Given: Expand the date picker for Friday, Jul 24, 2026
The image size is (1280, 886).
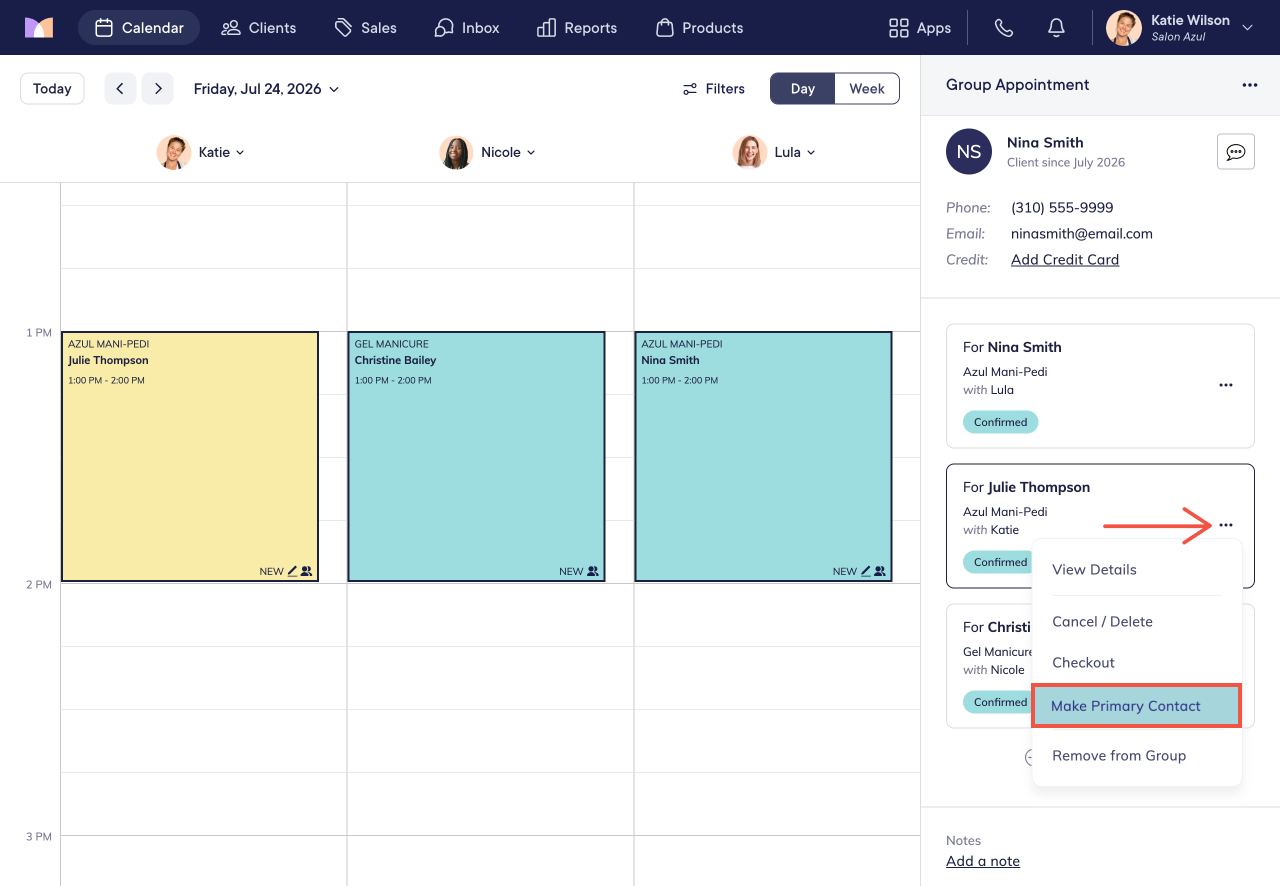Looking at the screenshot, I should click(266, 89).
